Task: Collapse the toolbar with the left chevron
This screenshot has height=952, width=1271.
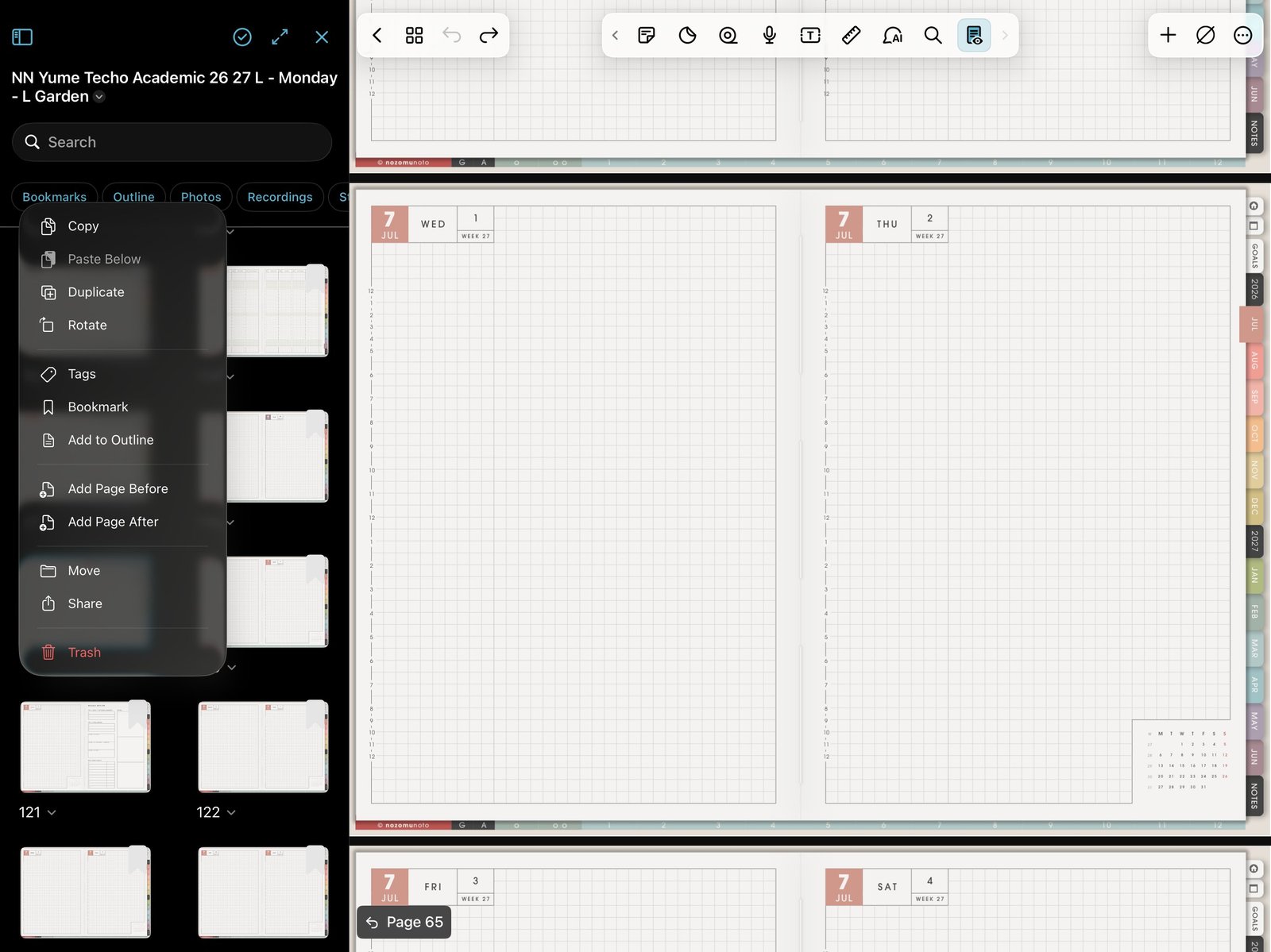Action: pos(615,35)
